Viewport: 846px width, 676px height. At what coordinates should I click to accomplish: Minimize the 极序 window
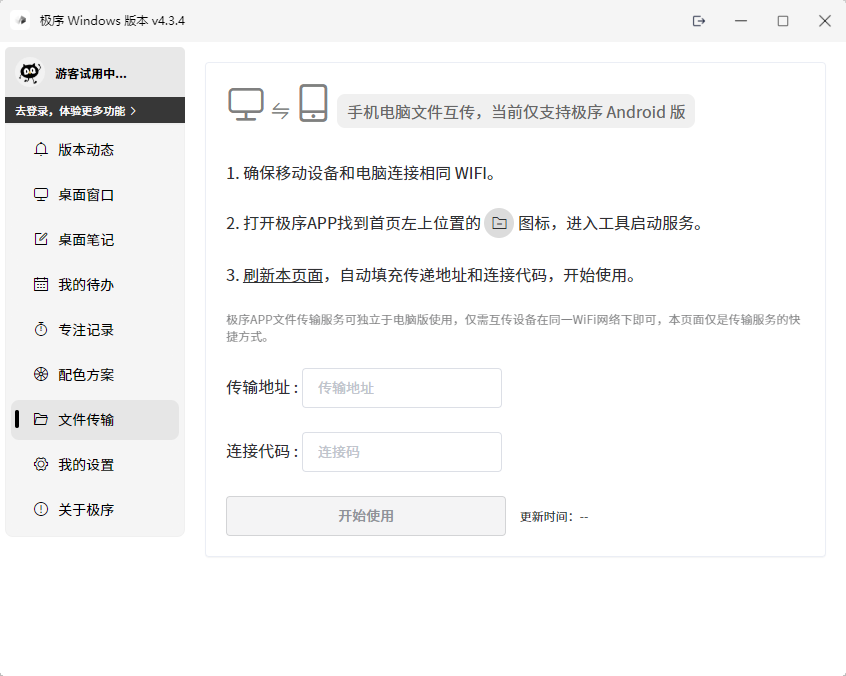tap(741, 21)
